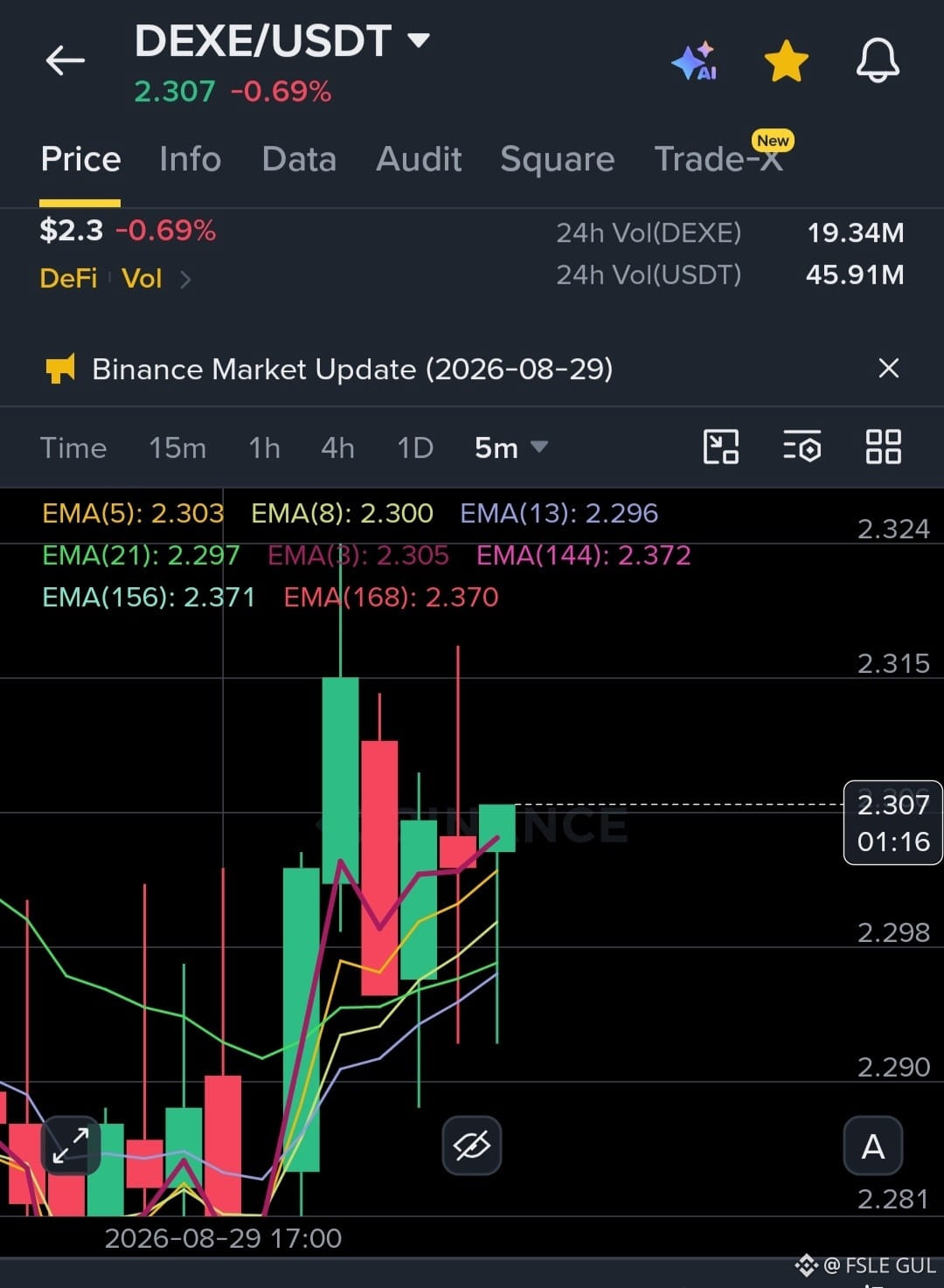Tap the green 2.307 header price

174,91
